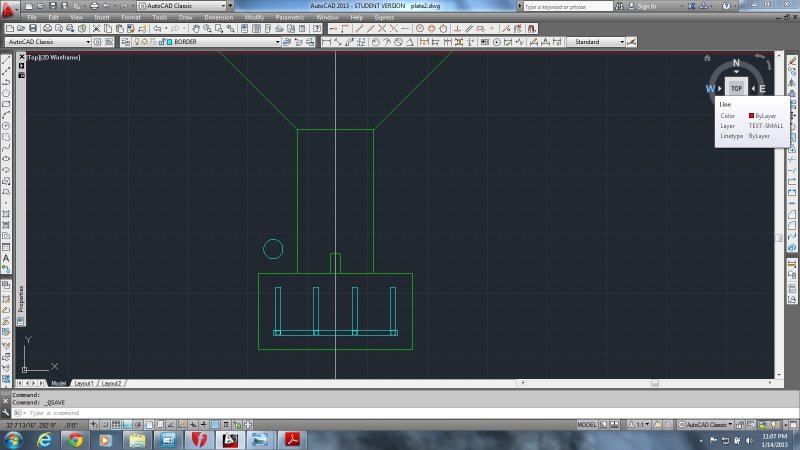Toggle Object Snap Tracking in status bar

click(x=171, y=424)
